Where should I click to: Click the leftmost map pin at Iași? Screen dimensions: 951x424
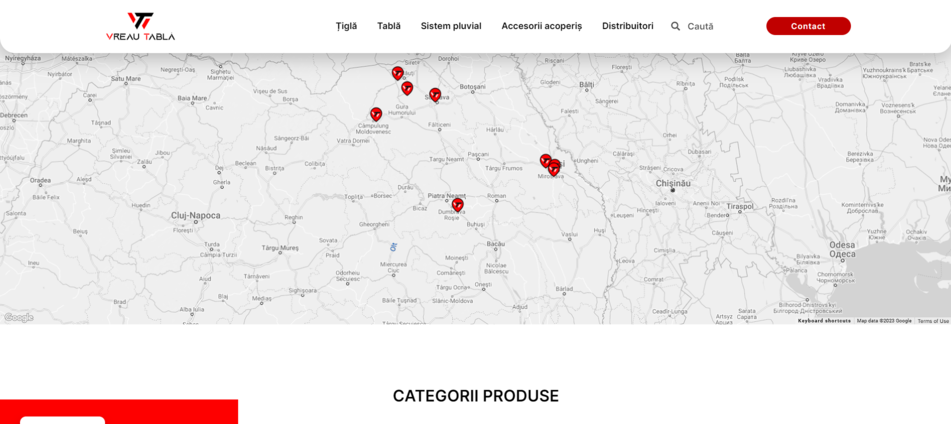click(545, 159)
